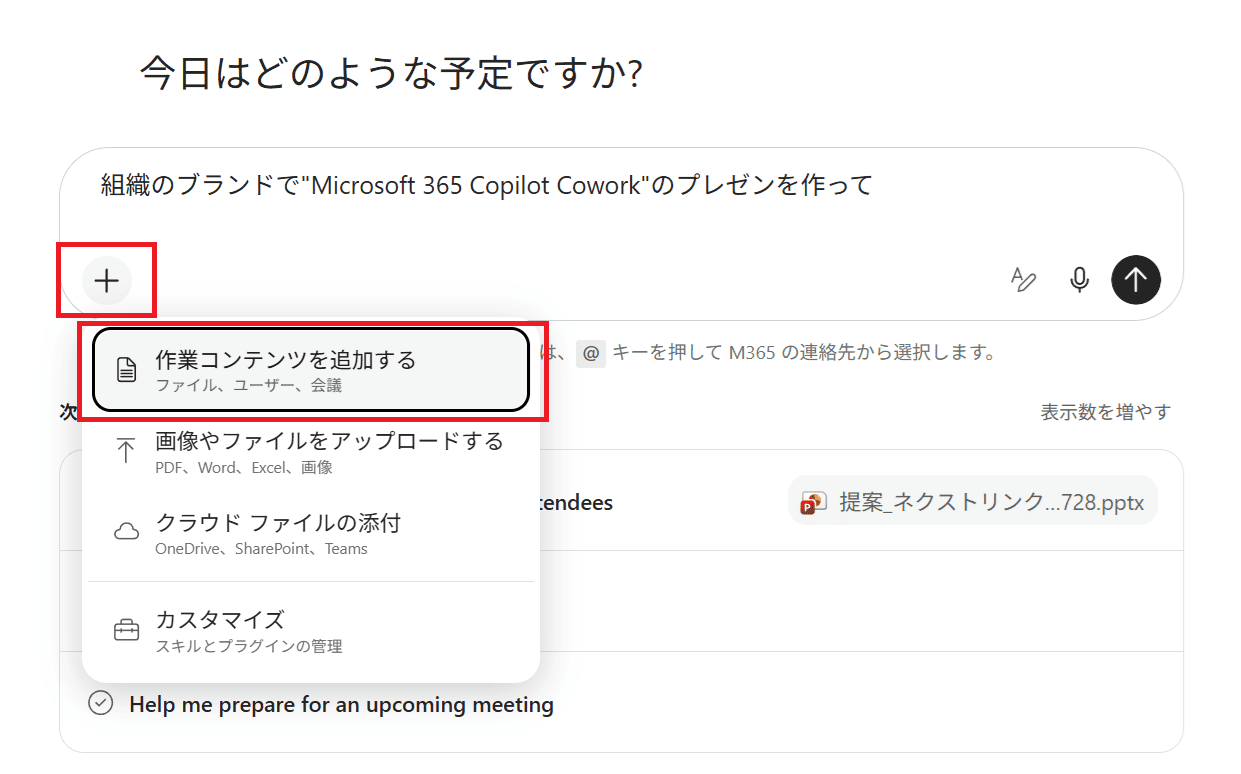The image size is (1241, 774).
Task: Select 作業コンテンツを追加する menu item
Action: (x=310, y=370)
